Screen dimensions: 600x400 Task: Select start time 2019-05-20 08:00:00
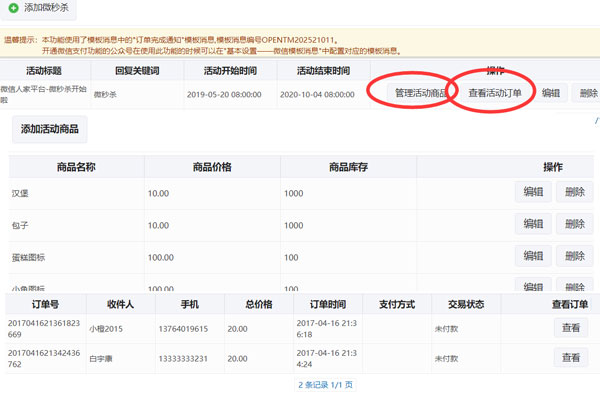(224, 95)
